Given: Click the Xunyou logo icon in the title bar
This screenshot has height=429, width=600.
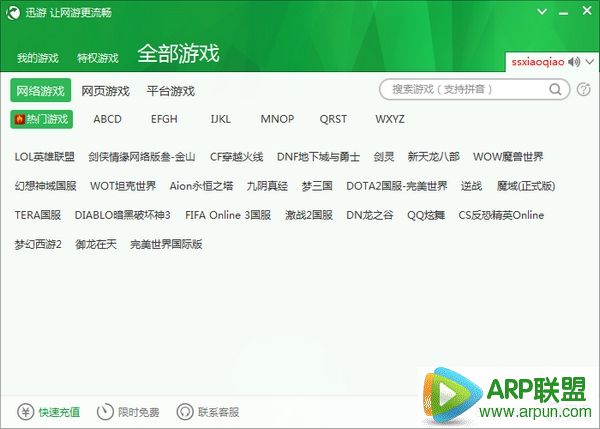Looking at the screenshot, I should (x=13, y=13).
